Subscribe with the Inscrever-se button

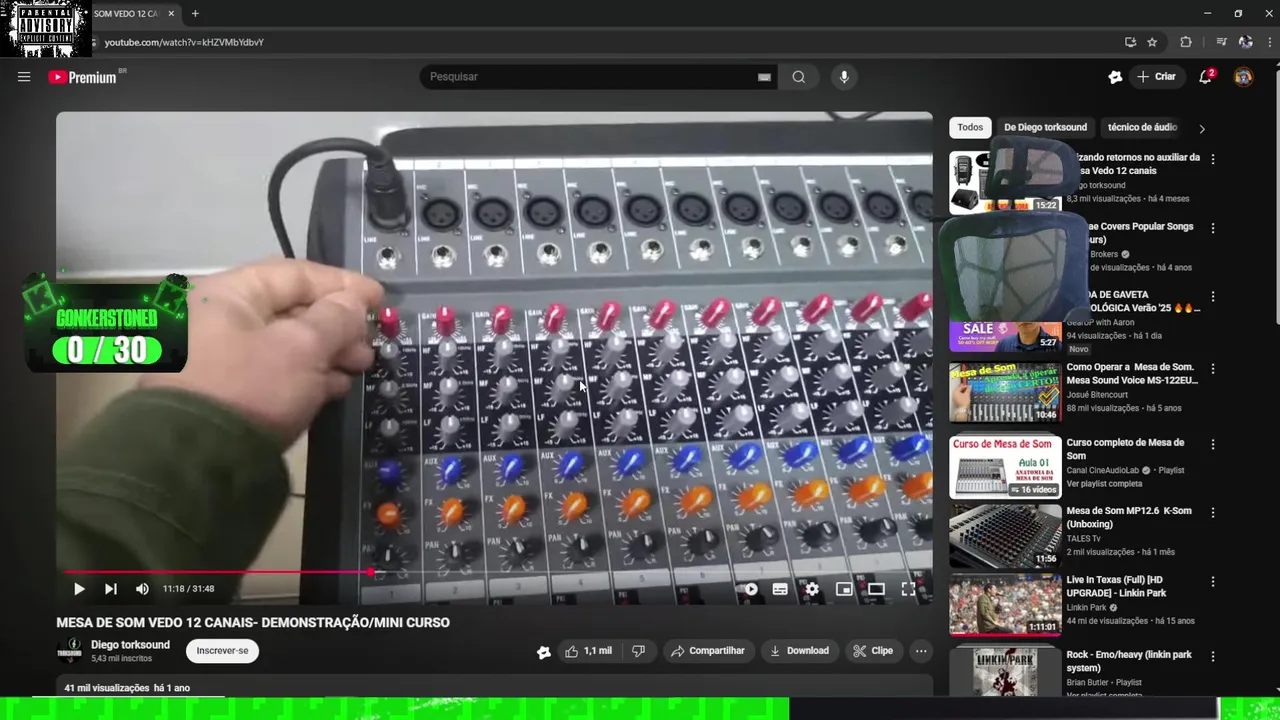222,651
